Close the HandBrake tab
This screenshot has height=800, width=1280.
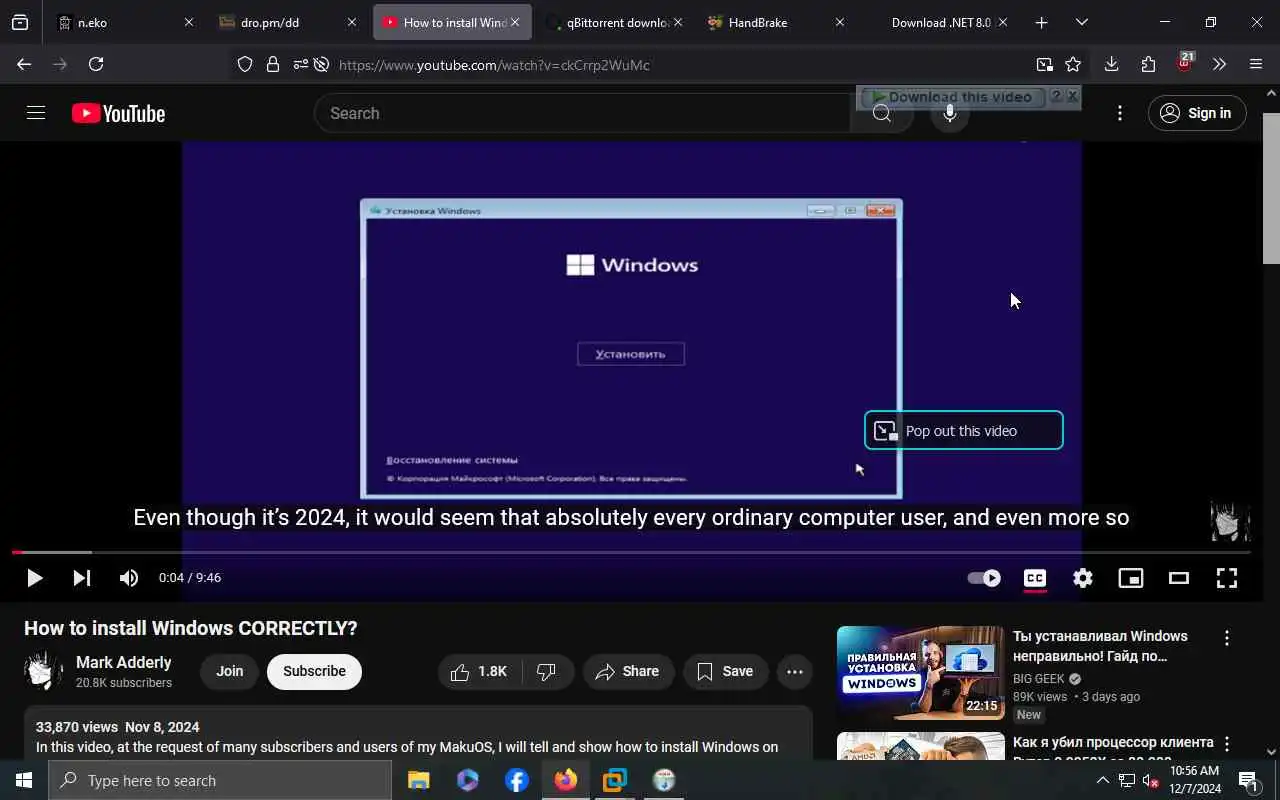[x=839, y=22]
